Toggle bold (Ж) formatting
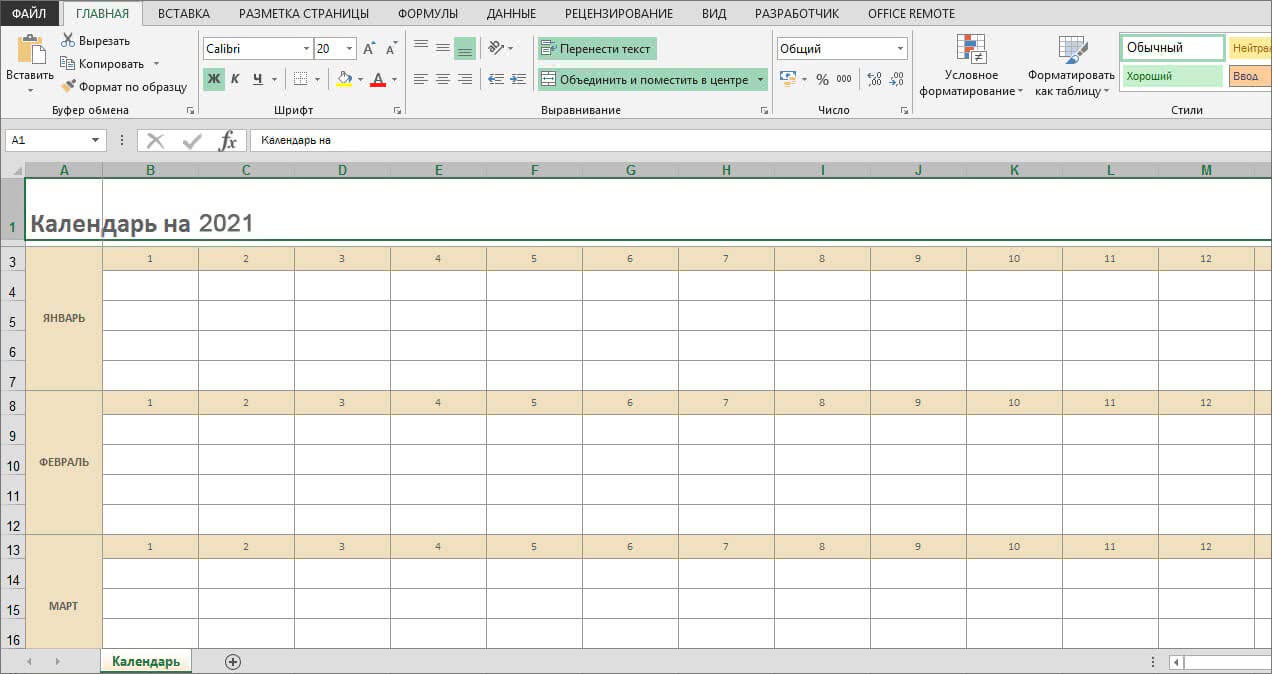Screen dimensions: 1272x674 (214, 79)
